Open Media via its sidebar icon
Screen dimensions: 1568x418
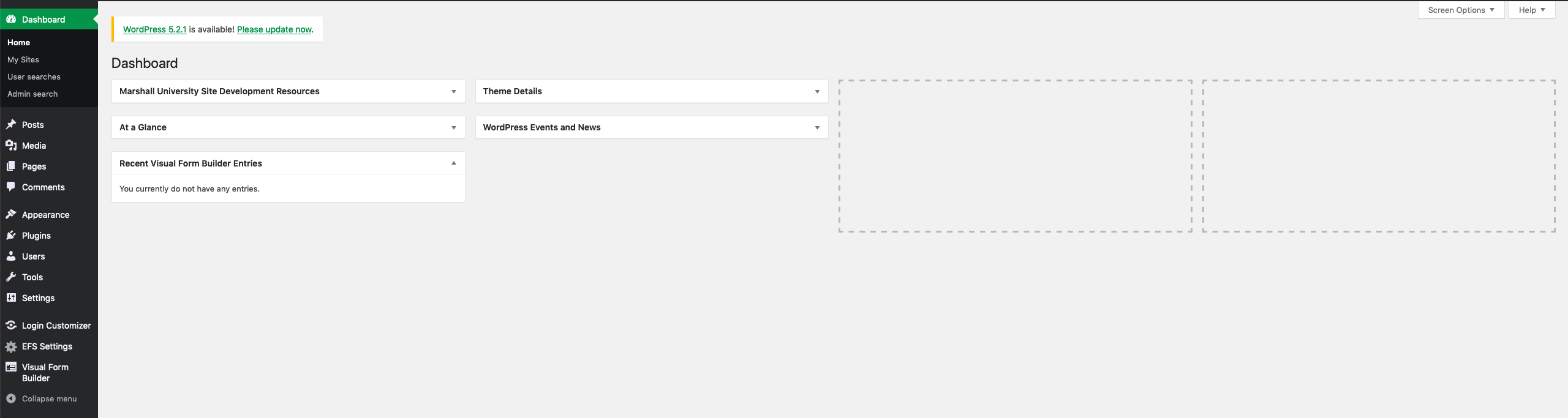tap(11, 146)
